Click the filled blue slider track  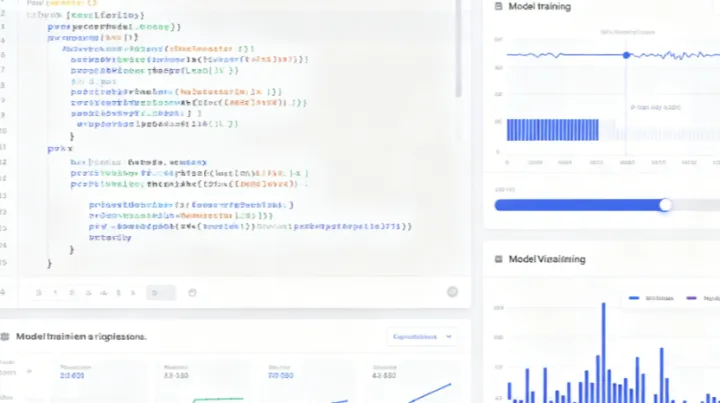click(579, 205)
